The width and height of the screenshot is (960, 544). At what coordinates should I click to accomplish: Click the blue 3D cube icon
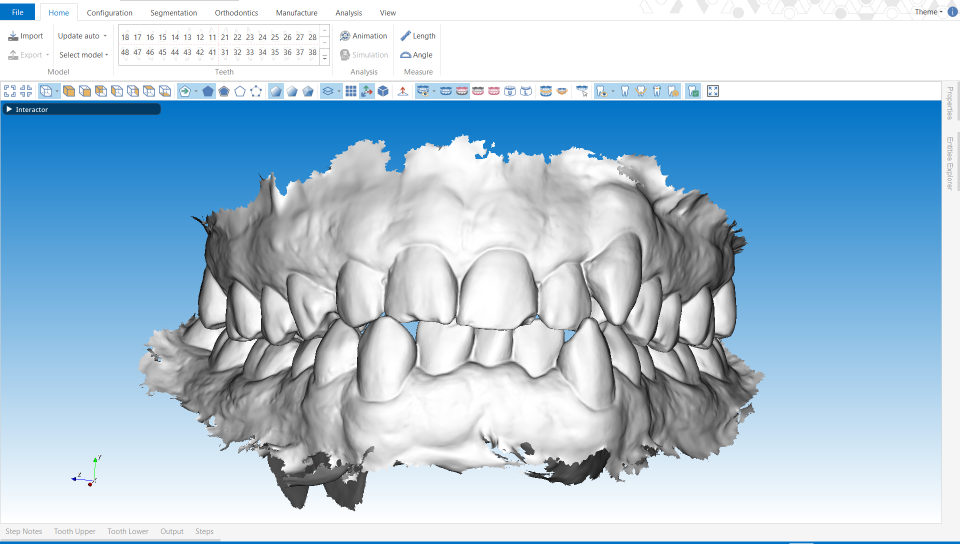click(383, 91)
